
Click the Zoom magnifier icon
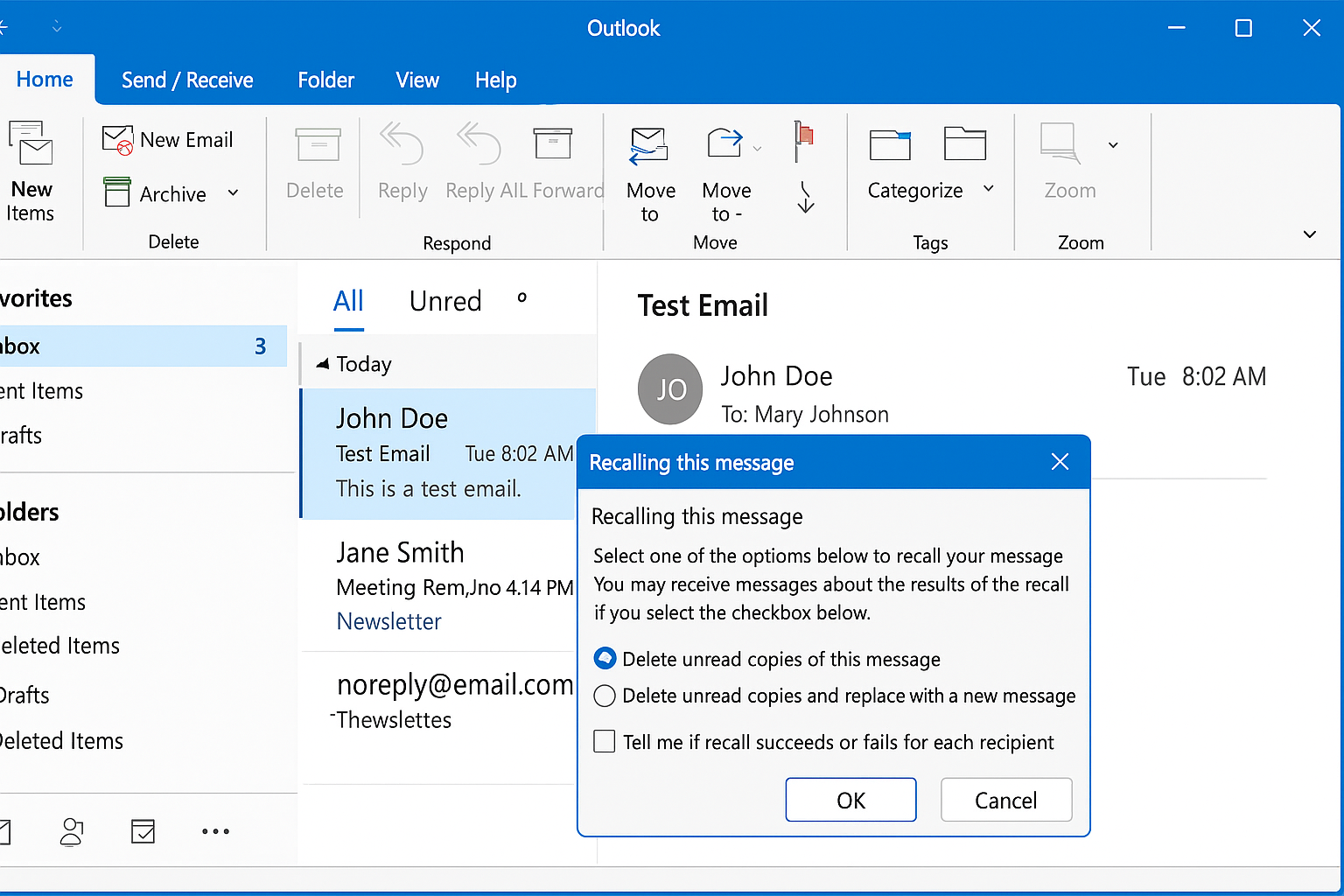1060,143
